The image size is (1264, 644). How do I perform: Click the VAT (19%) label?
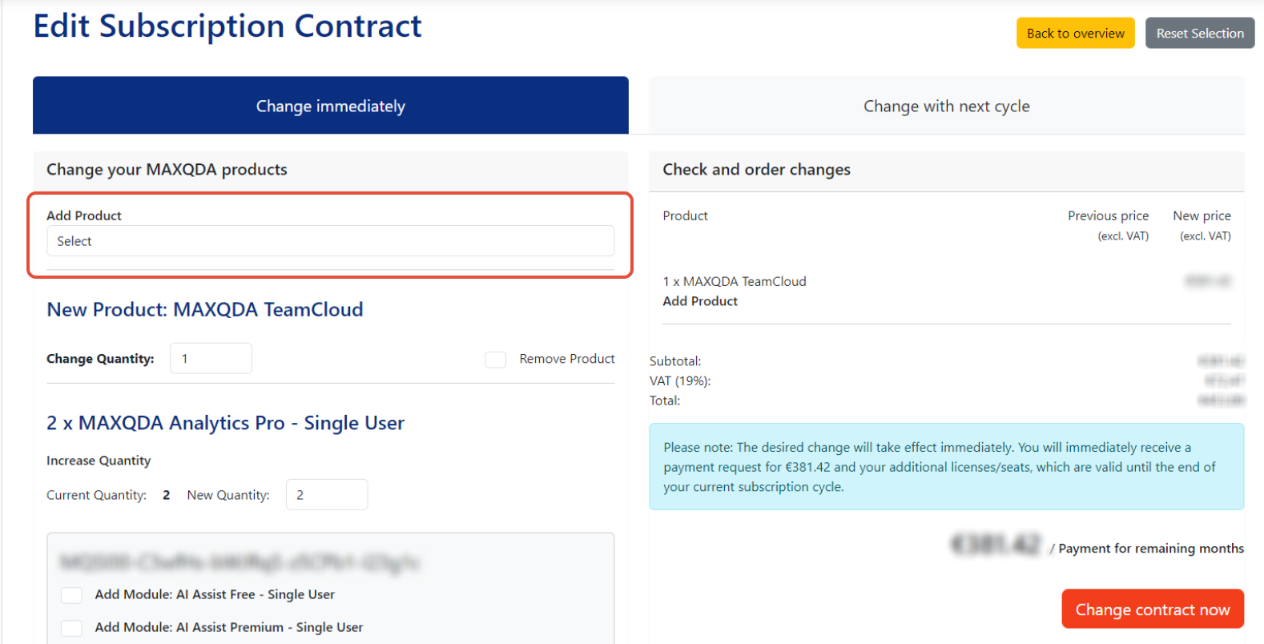coord(680,381)
